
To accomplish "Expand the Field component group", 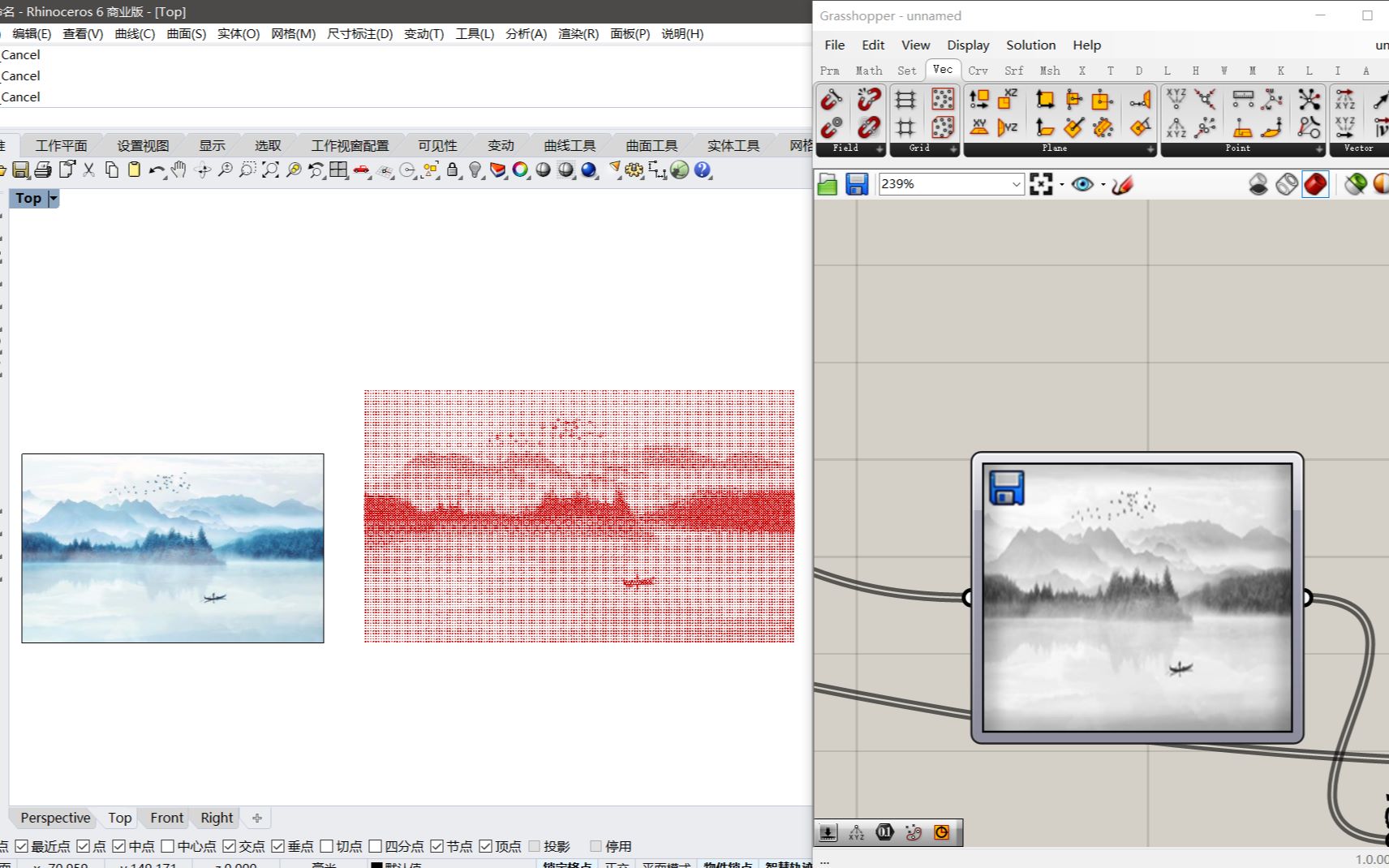I will tap(879, 148).
